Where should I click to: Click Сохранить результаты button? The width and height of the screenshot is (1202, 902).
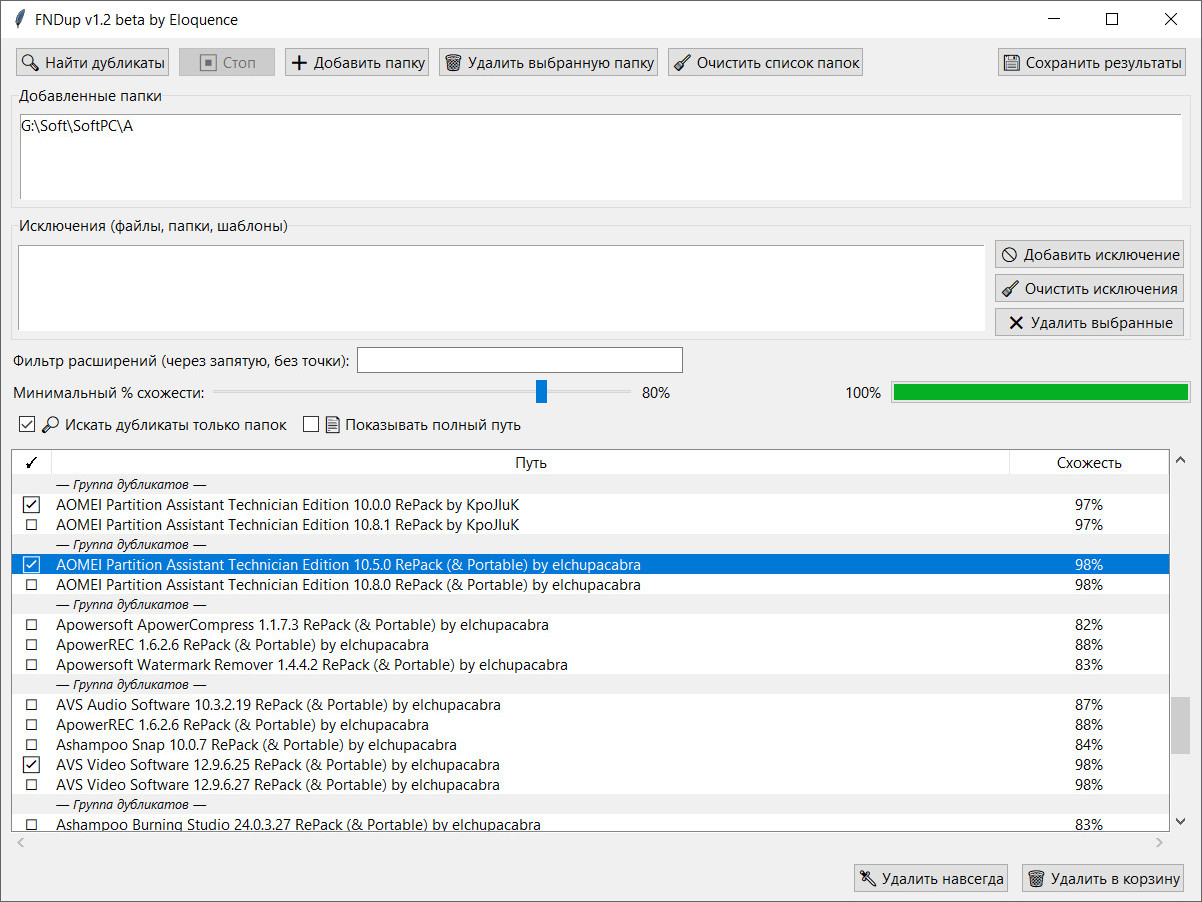1092,63
